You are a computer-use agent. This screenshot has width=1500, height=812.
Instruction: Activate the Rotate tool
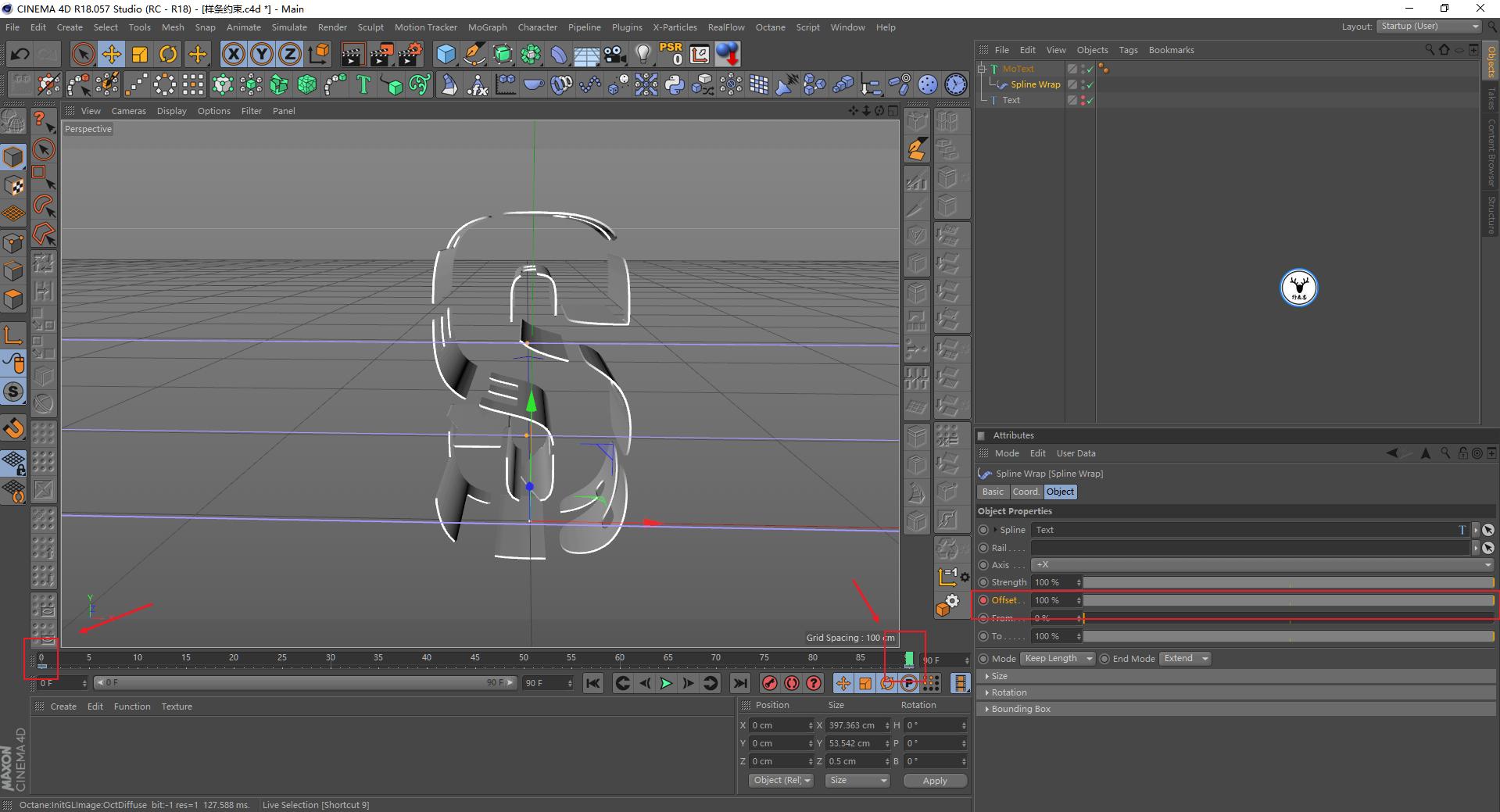pyautogui.click(x=168, y=54)
